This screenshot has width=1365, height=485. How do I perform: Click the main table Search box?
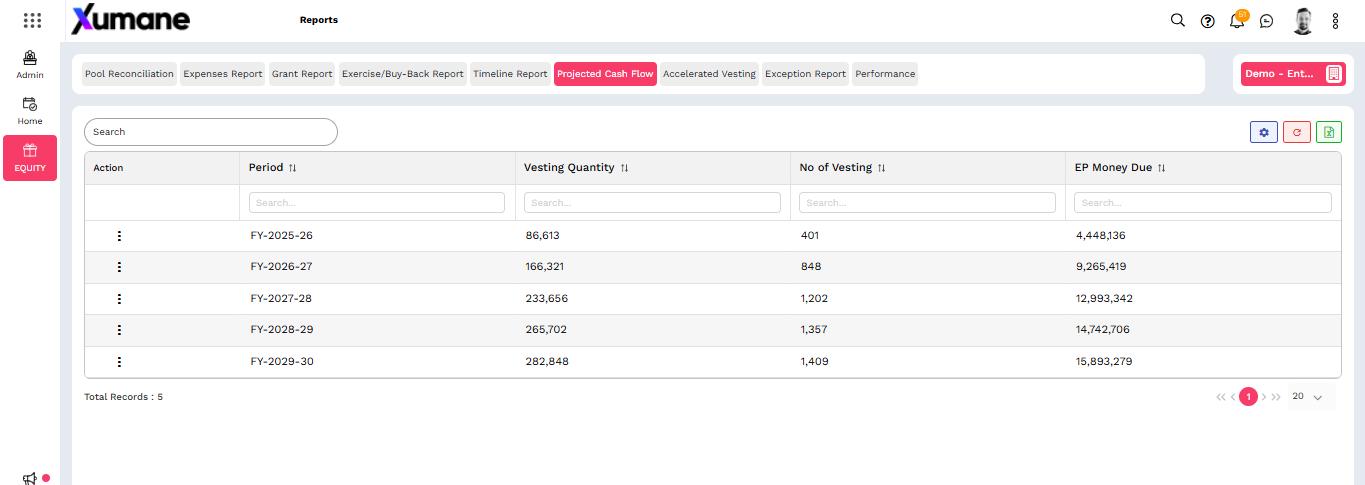pos(211,132)
